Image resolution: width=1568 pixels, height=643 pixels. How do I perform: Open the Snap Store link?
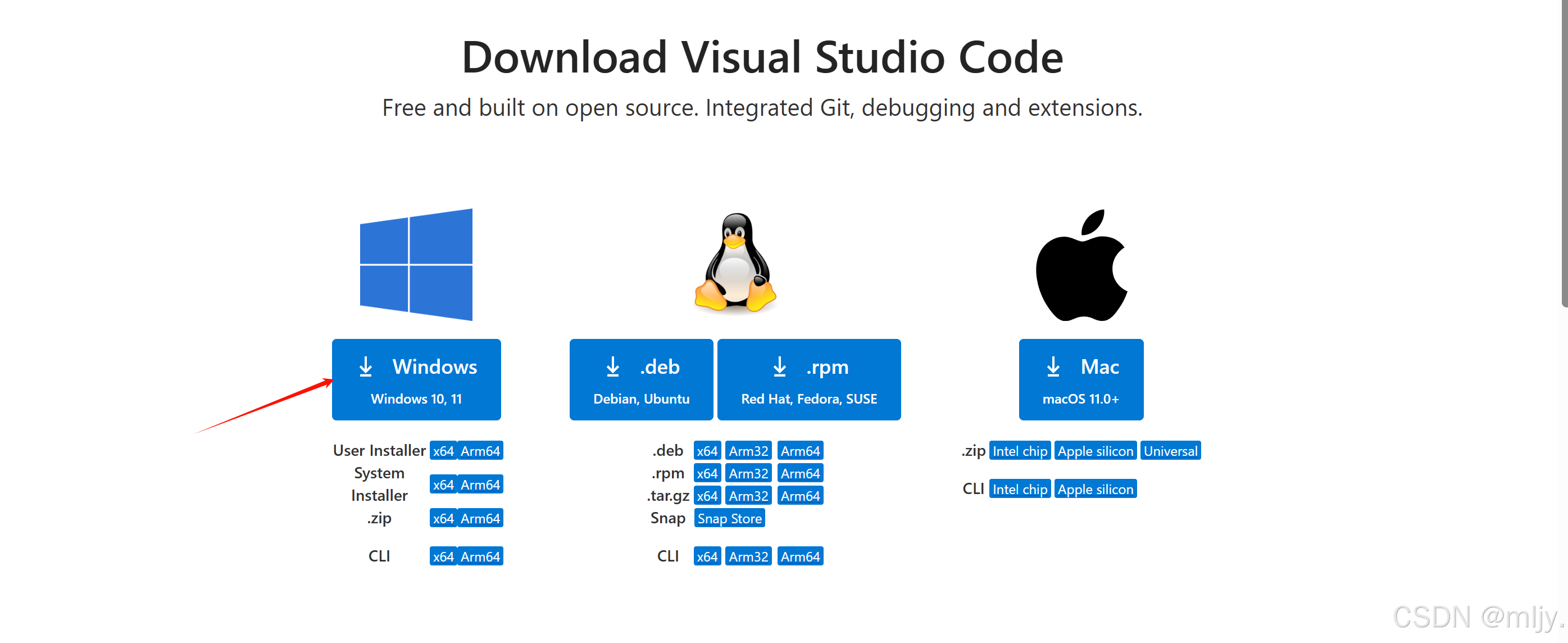click(729, 518)
